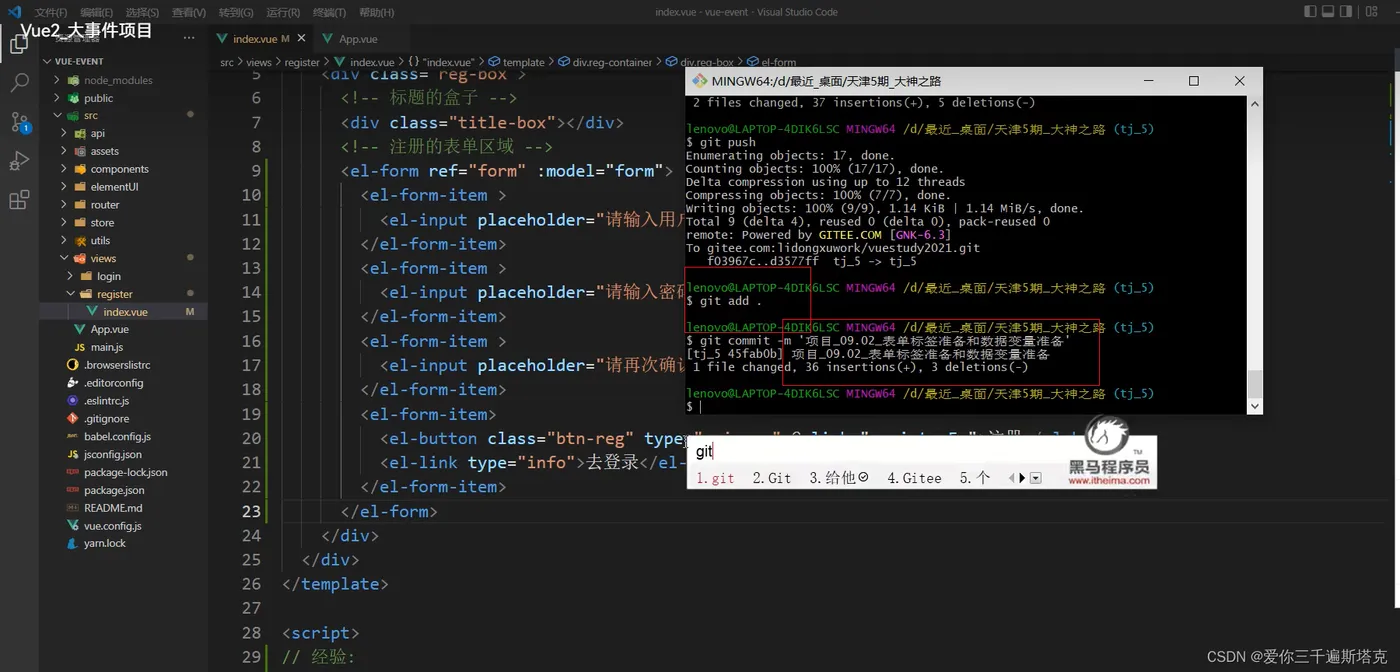The width and height of the screenshot is (1400, 672).
Task: Collapse the views folder
Action: (x=64, y=258)
